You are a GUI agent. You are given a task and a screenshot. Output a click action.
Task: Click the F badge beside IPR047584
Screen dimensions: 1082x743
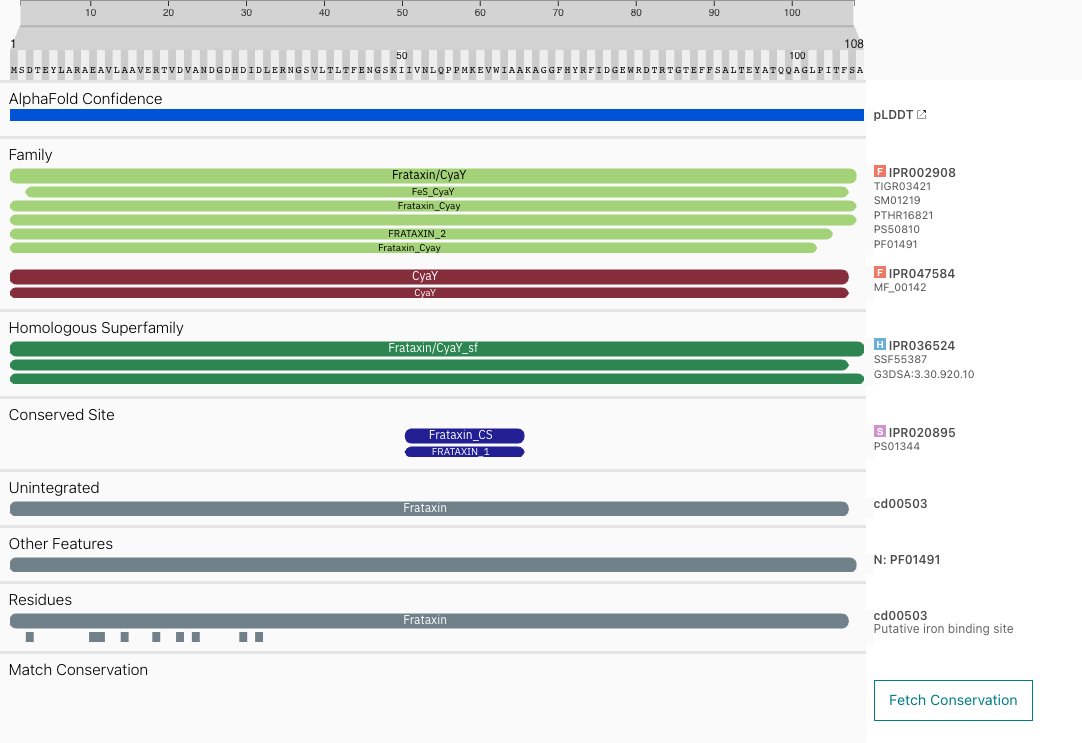880,272
